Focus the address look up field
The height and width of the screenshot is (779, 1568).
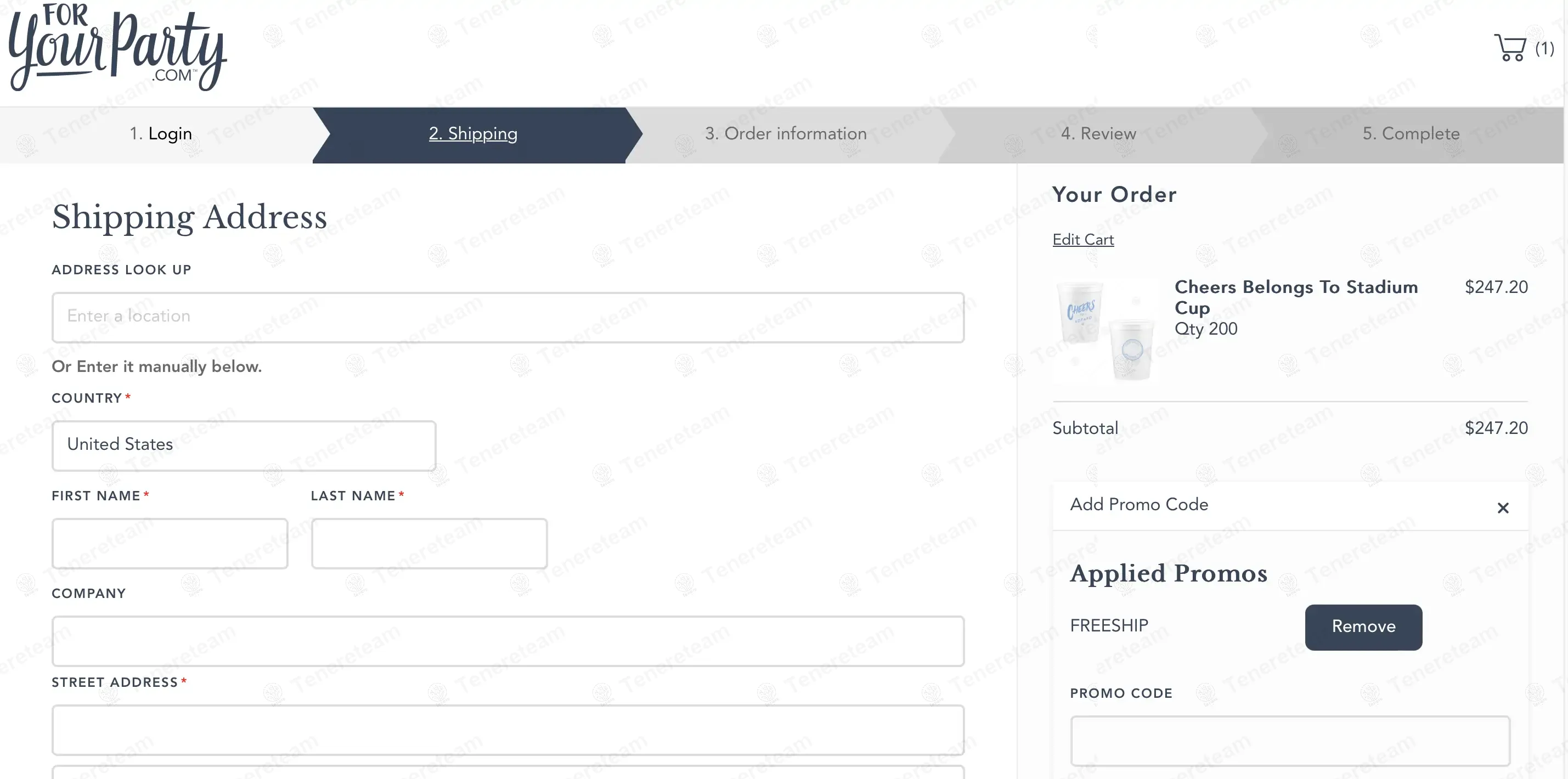tap(507, 317)
